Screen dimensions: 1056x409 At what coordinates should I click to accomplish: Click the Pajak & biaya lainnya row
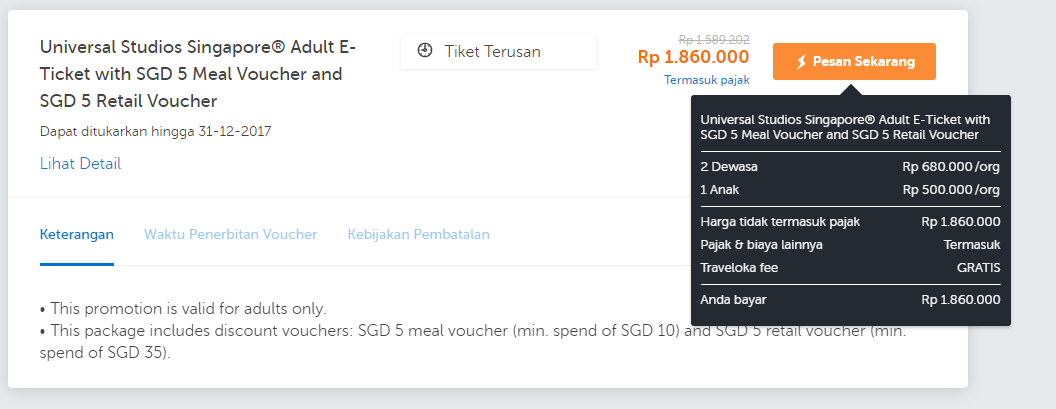(x=850, y=244)
